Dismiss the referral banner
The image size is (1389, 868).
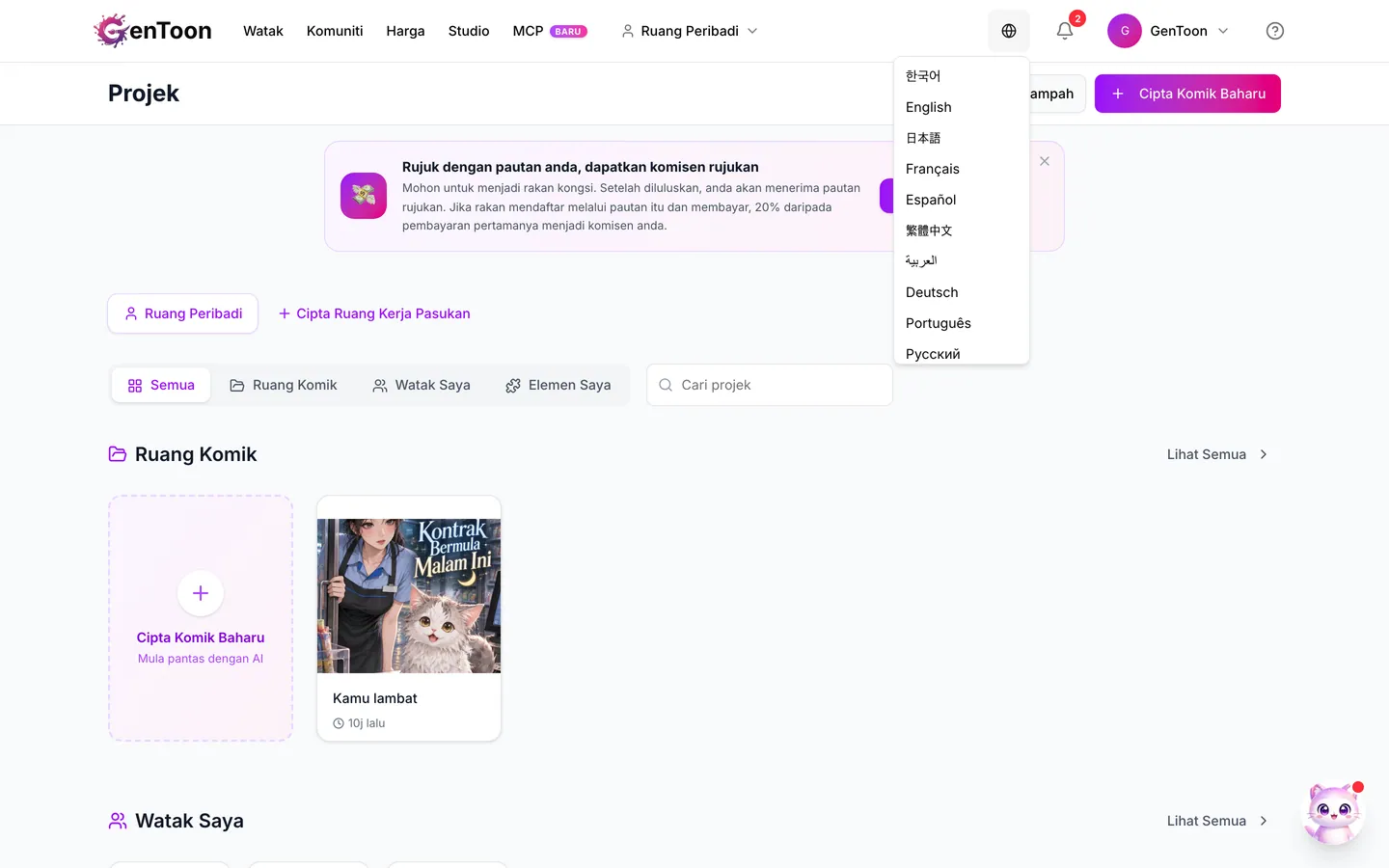coord(1045,161)
